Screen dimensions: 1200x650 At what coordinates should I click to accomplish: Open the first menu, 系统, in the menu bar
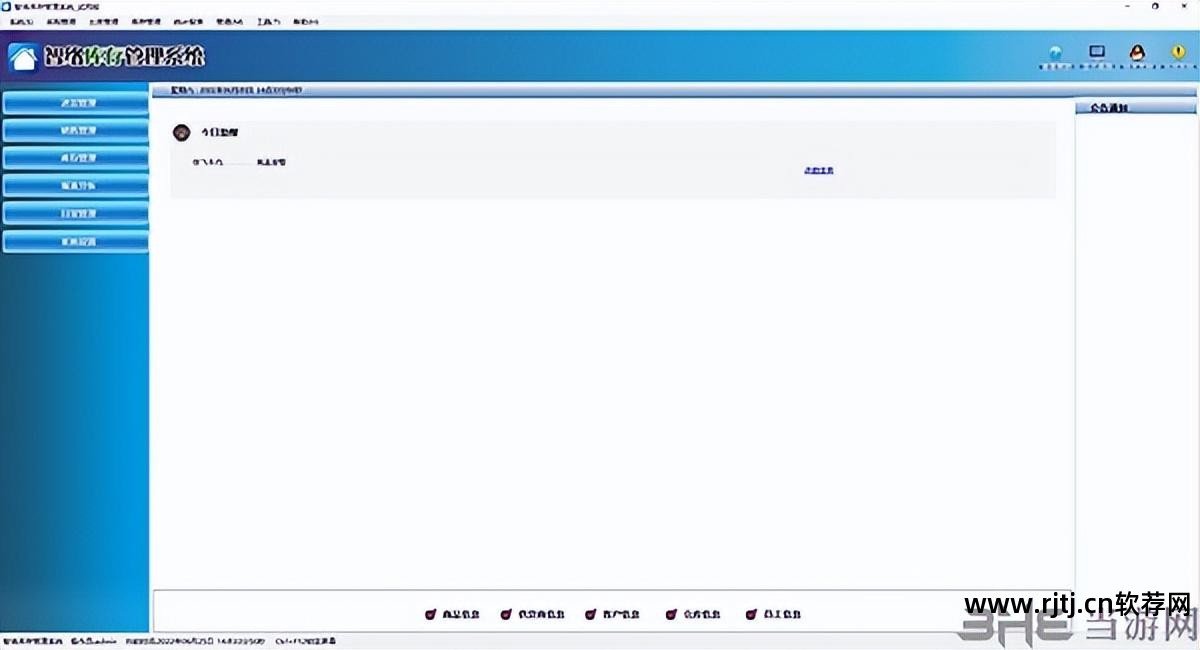point(20,21)
